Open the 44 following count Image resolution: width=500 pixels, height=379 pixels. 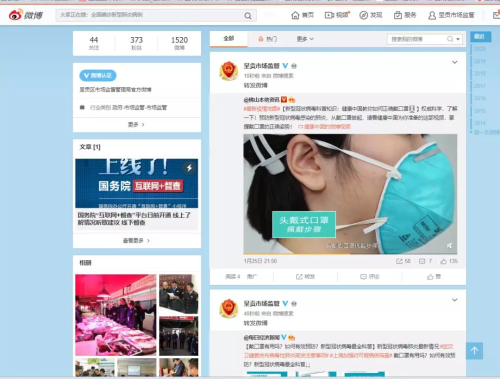(94, 43)
